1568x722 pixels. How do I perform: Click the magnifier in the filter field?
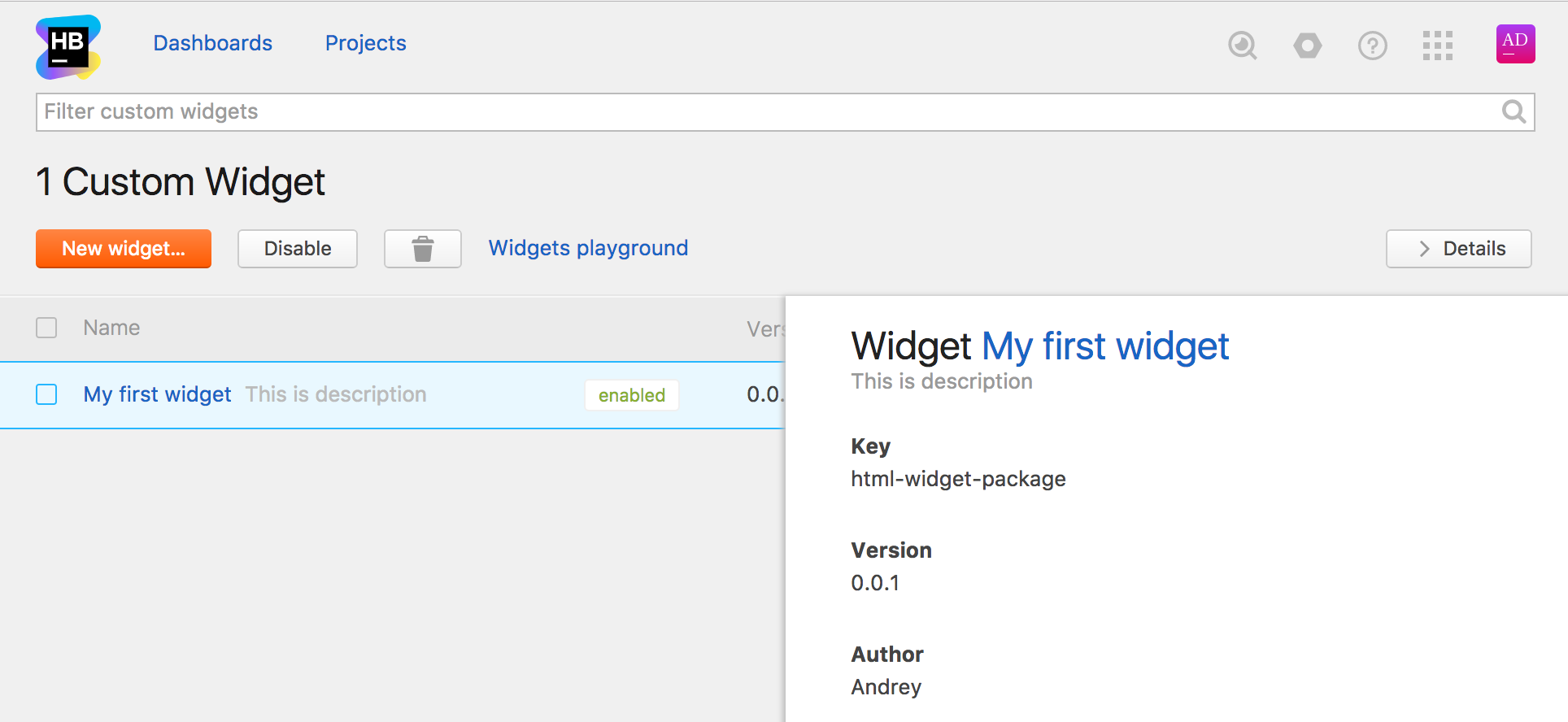pos(1514,111)
